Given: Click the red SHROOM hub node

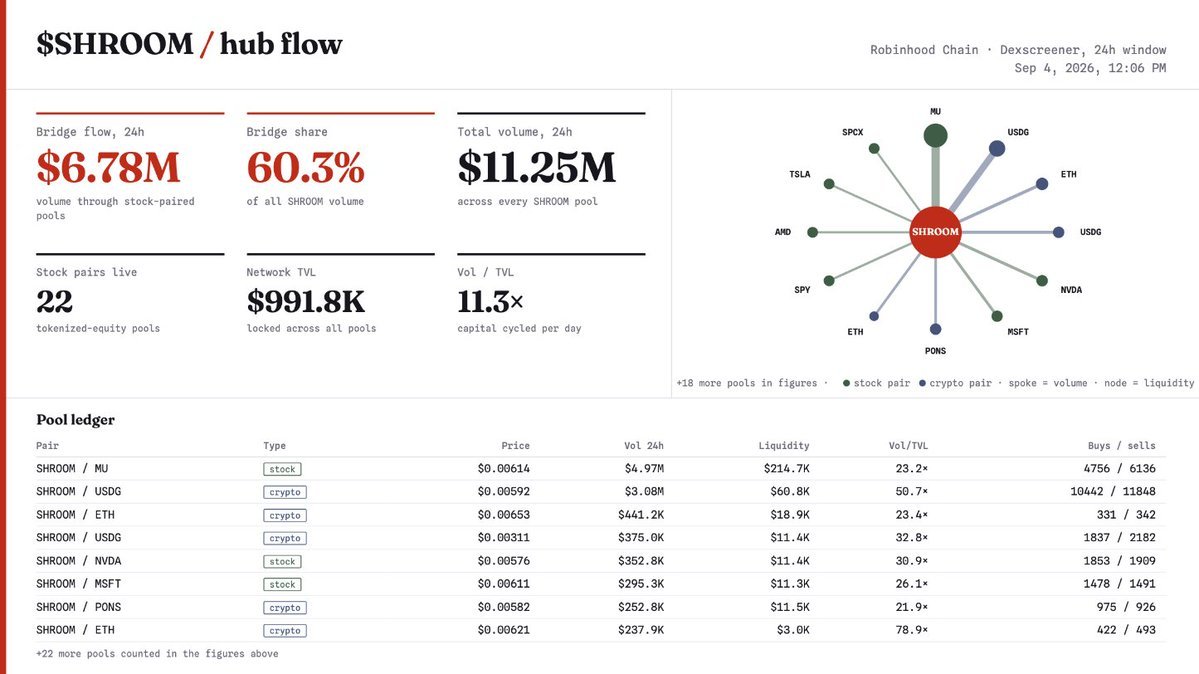Looking at the screenshot, I should (x=934, y=232).
